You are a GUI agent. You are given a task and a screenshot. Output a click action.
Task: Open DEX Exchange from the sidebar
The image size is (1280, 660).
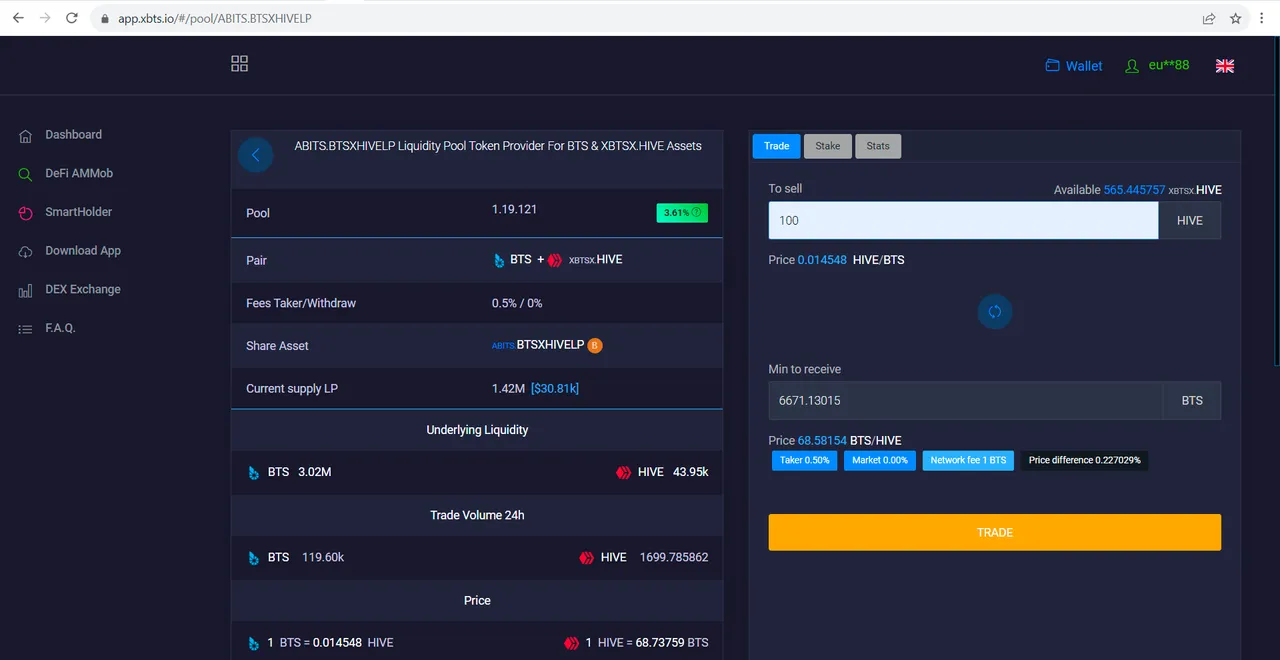[83, 290]
